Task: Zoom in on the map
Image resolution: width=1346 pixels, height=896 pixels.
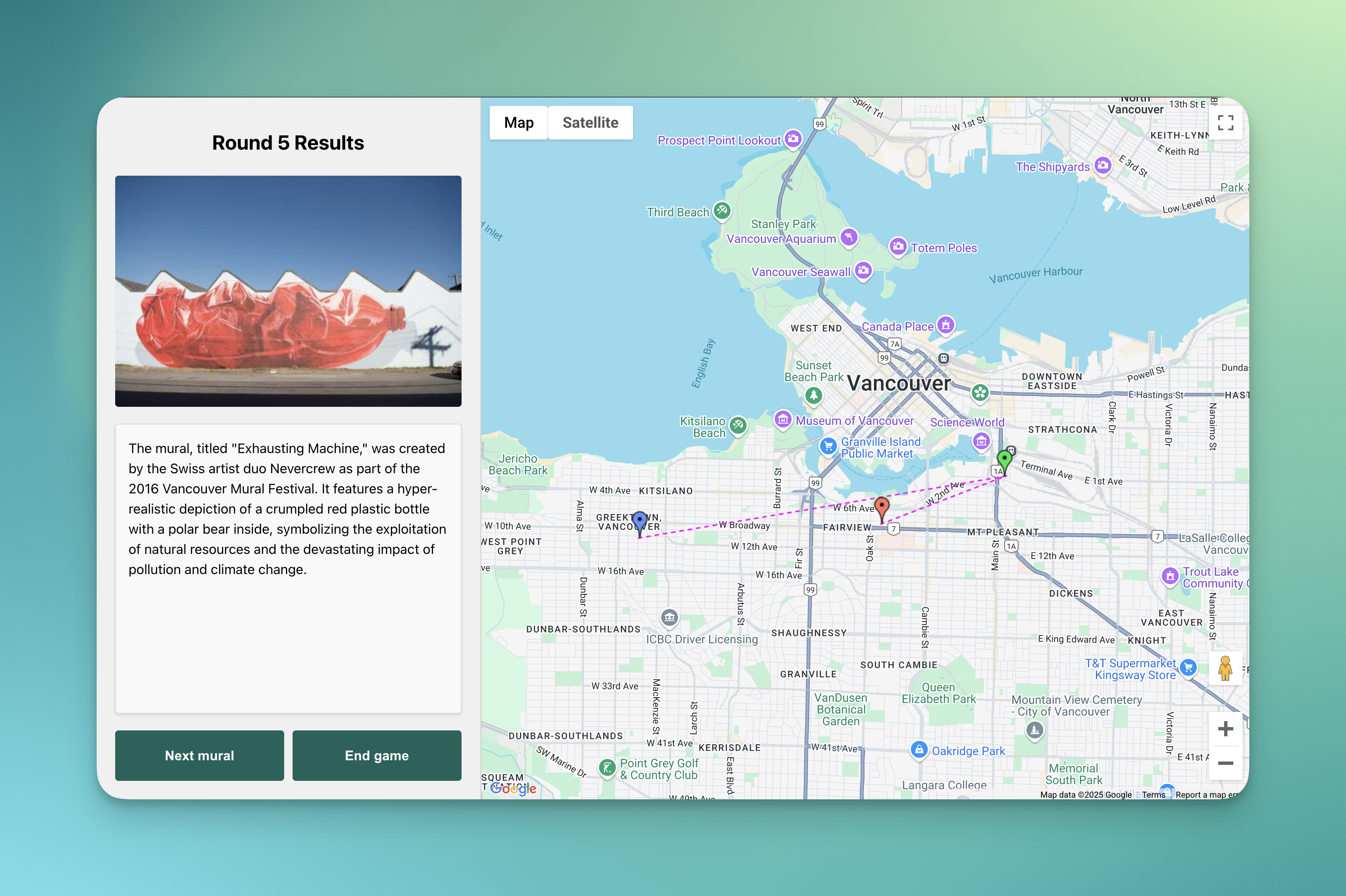Action: click(x=1225, y=729)
